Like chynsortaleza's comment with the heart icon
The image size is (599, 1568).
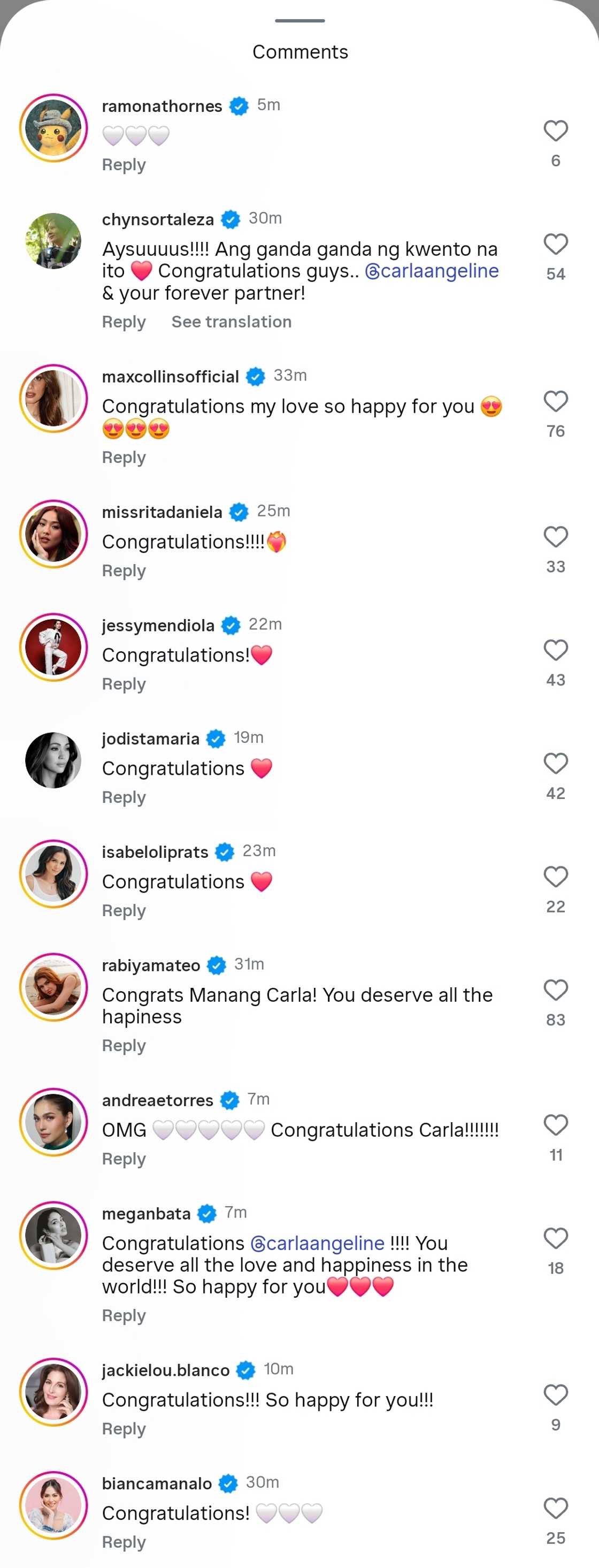[x=555, y=245]
